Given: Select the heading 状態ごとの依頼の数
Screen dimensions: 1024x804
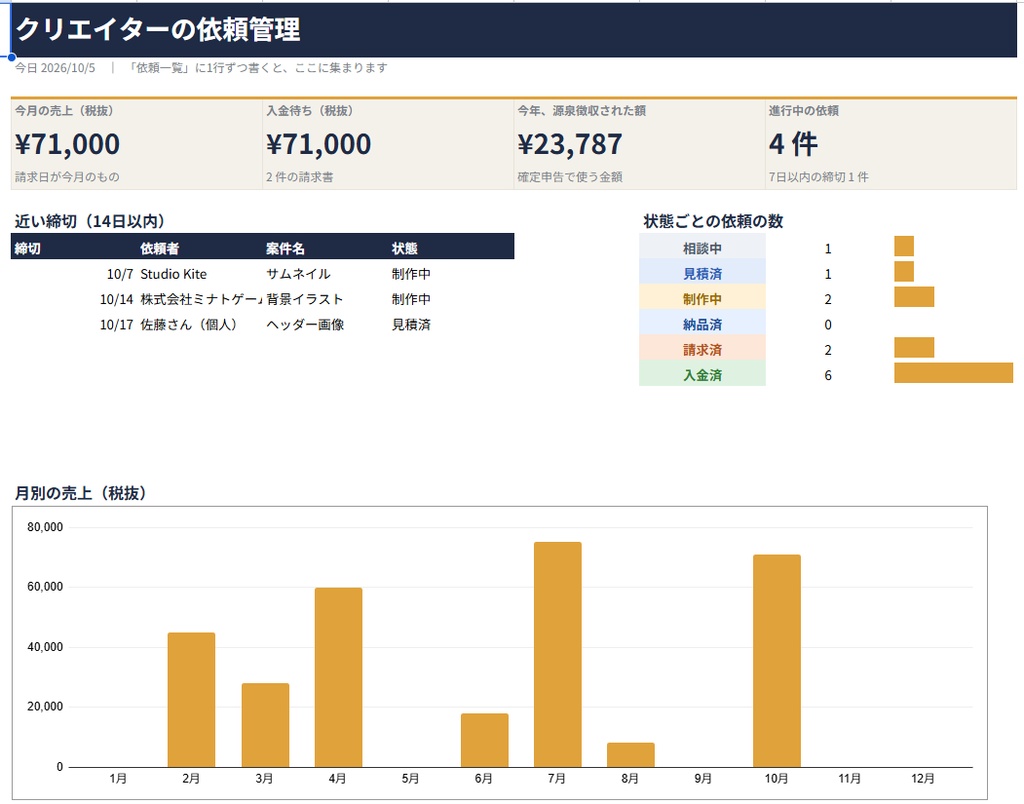Looking at the screenshot, I should click(x=713, y=221).
